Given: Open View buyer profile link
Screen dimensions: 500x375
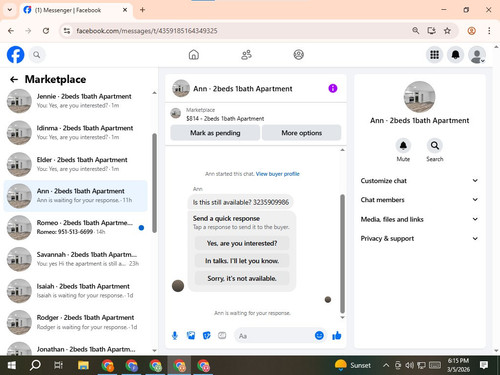Looking at the screenshot, I should 278,174.
